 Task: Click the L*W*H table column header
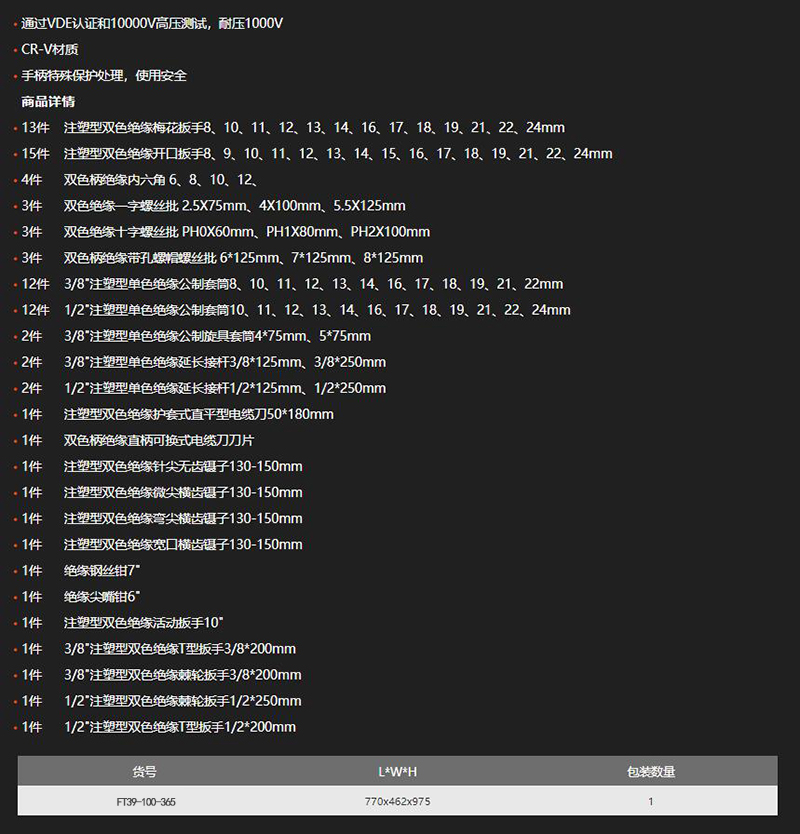coord(397,771)
